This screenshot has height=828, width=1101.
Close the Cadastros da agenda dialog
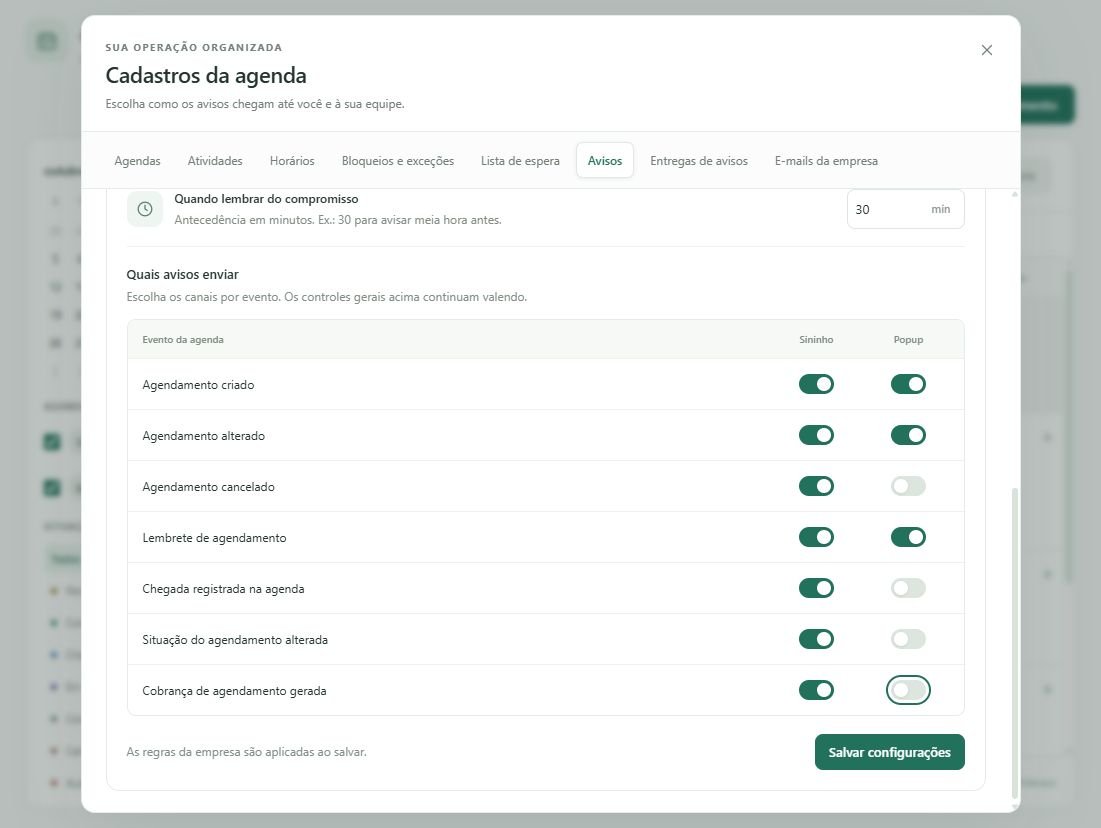tap(987, 50)
